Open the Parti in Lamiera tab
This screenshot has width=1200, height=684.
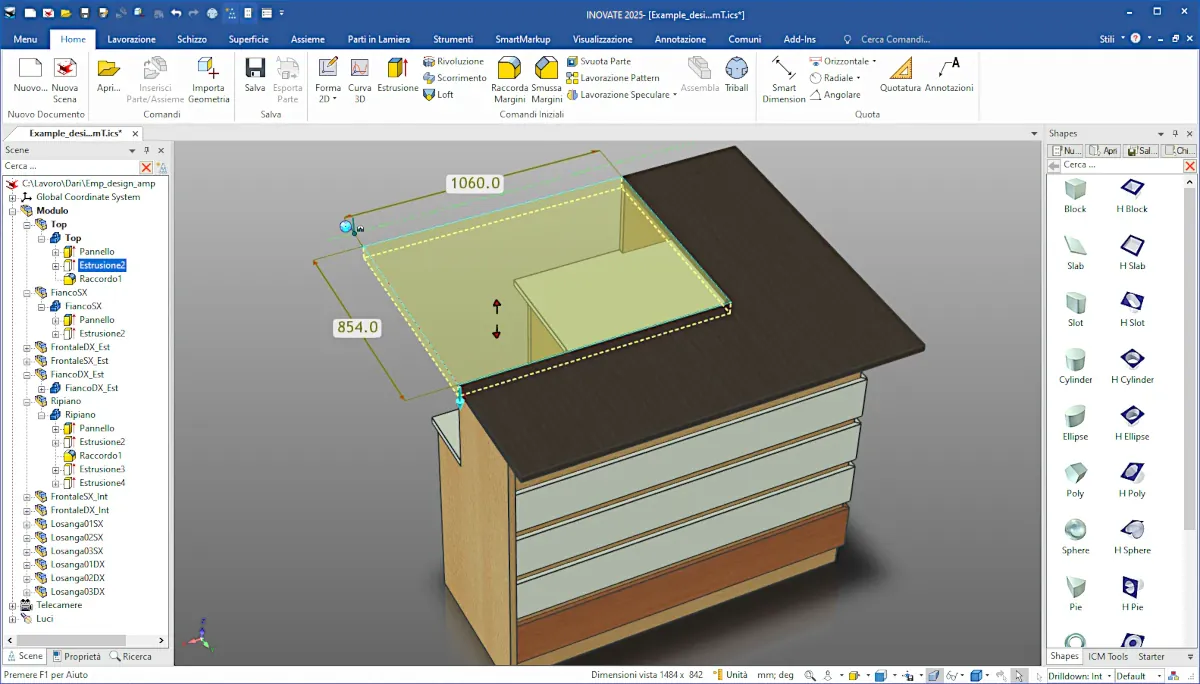[379, 39]
